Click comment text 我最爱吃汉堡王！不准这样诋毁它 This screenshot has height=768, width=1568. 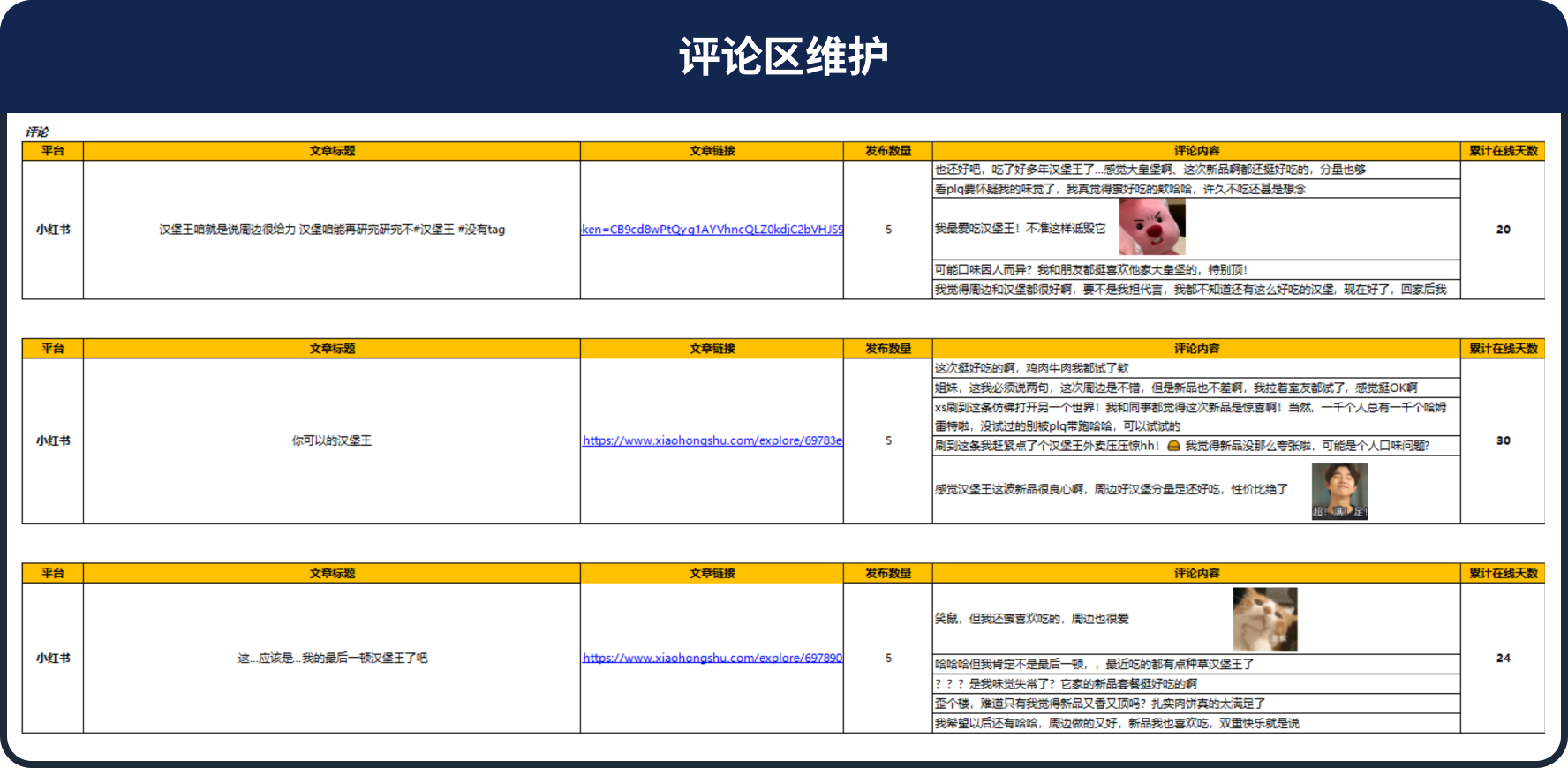[x=1020, y=229]
